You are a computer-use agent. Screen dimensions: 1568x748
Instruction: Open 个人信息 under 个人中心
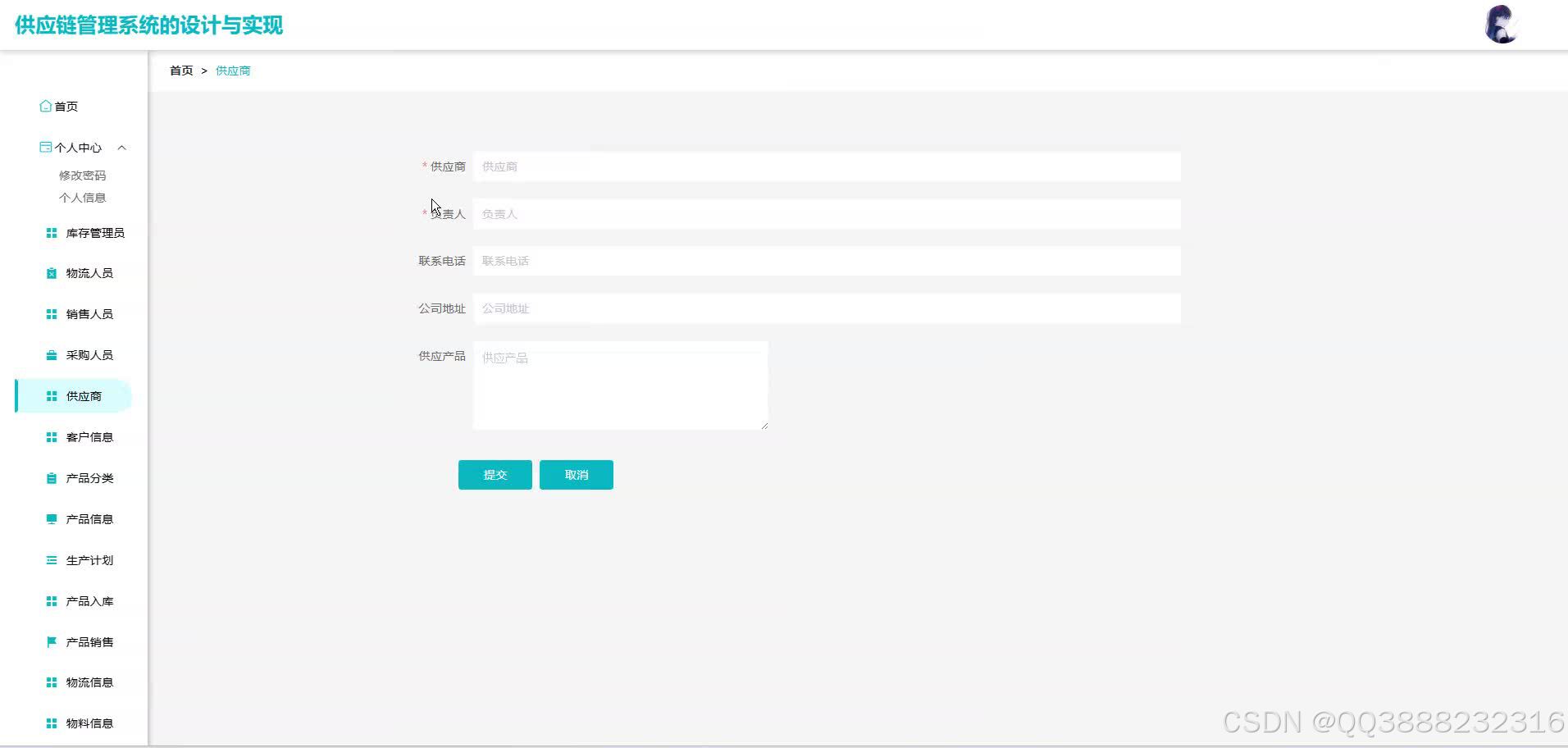point(82,198)
